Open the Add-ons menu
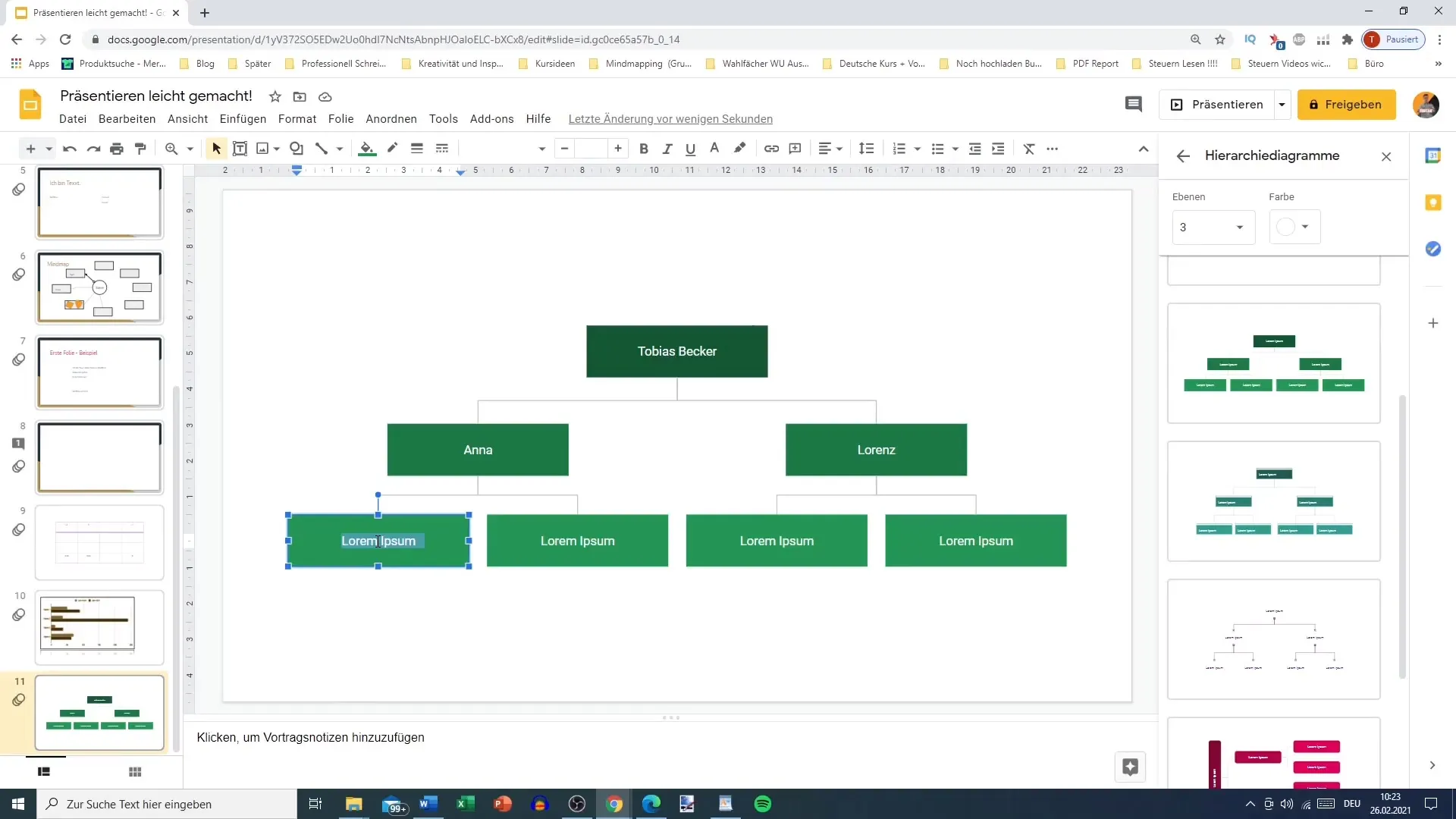The width and height of the screenshot is (1456, 819). click(x=491, y=119)
